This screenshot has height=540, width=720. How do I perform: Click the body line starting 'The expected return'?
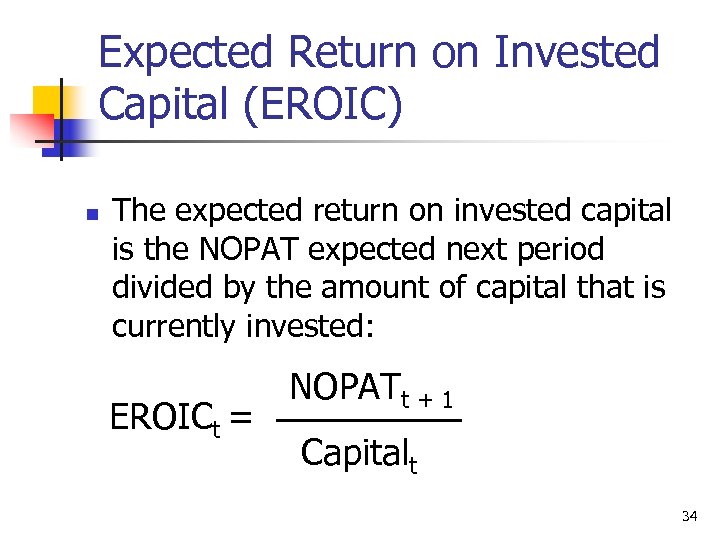391,211
